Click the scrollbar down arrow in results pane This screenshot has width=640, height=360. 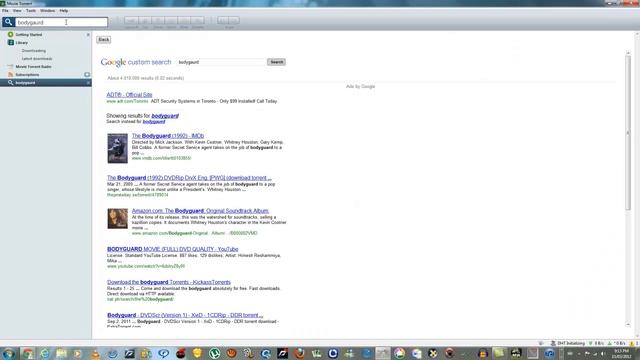628,324
